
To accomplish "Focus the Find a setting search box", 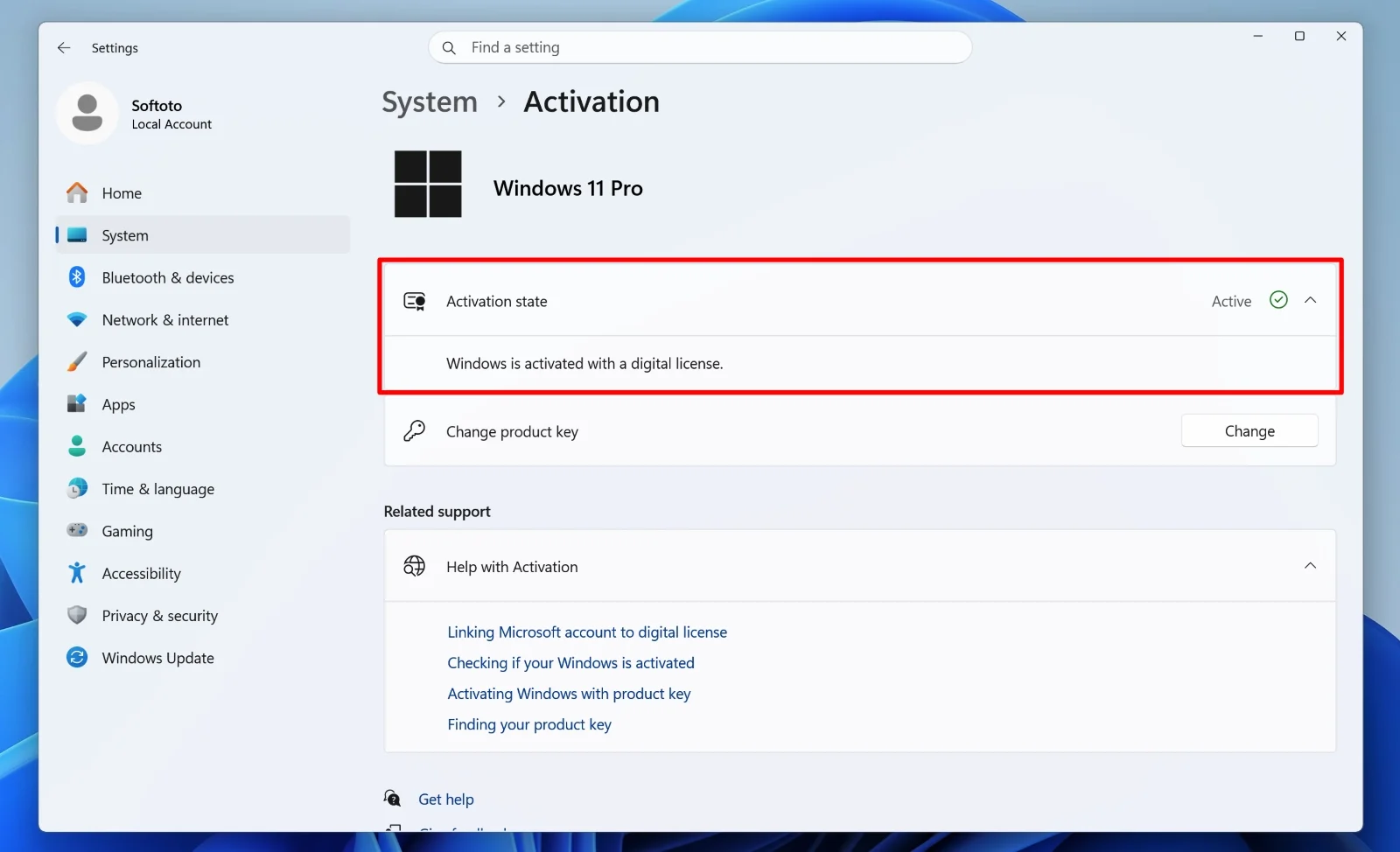I will [700, 47].
